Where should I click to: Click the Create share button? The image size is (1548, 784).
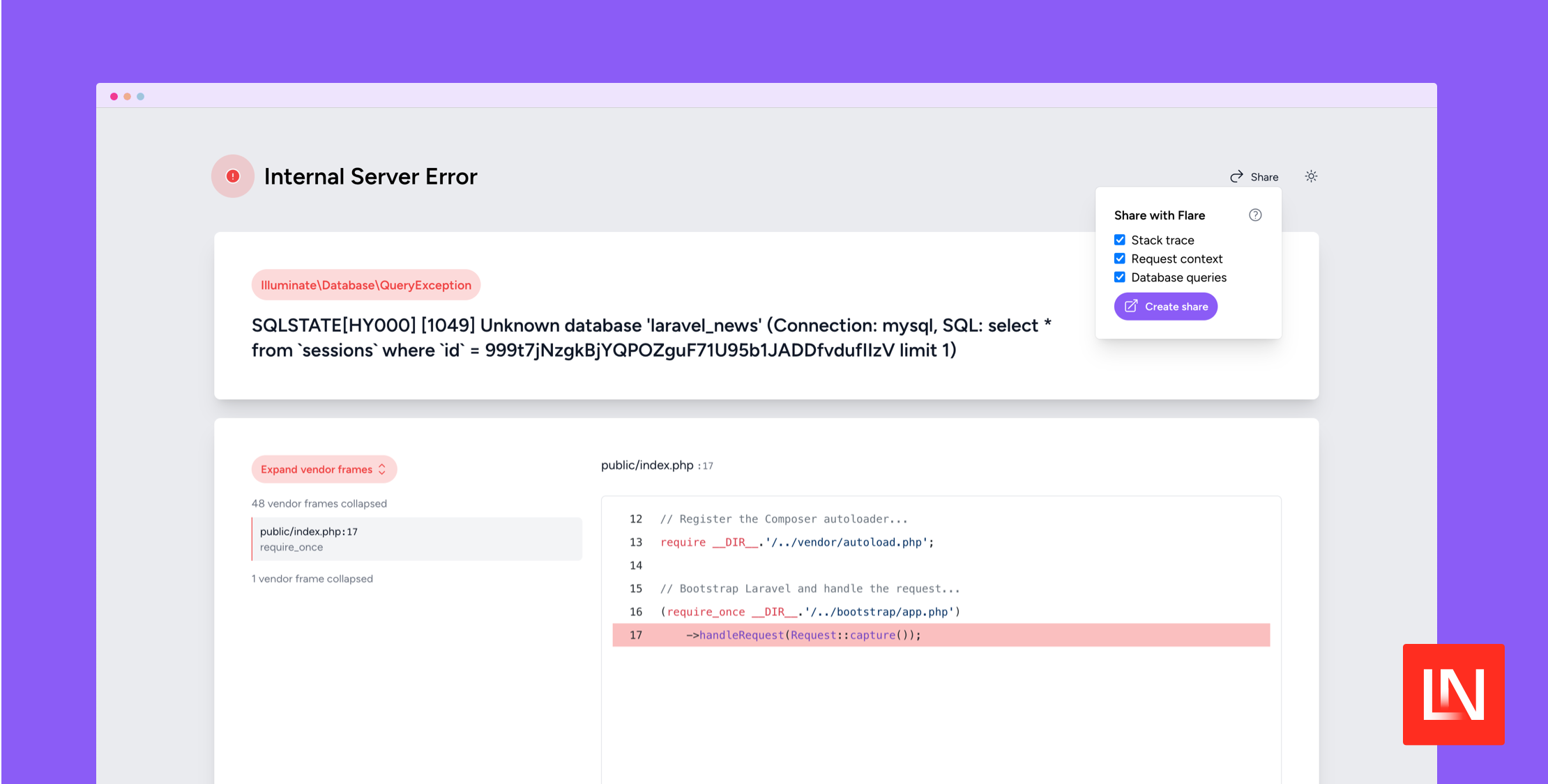tap(1165, 307)
